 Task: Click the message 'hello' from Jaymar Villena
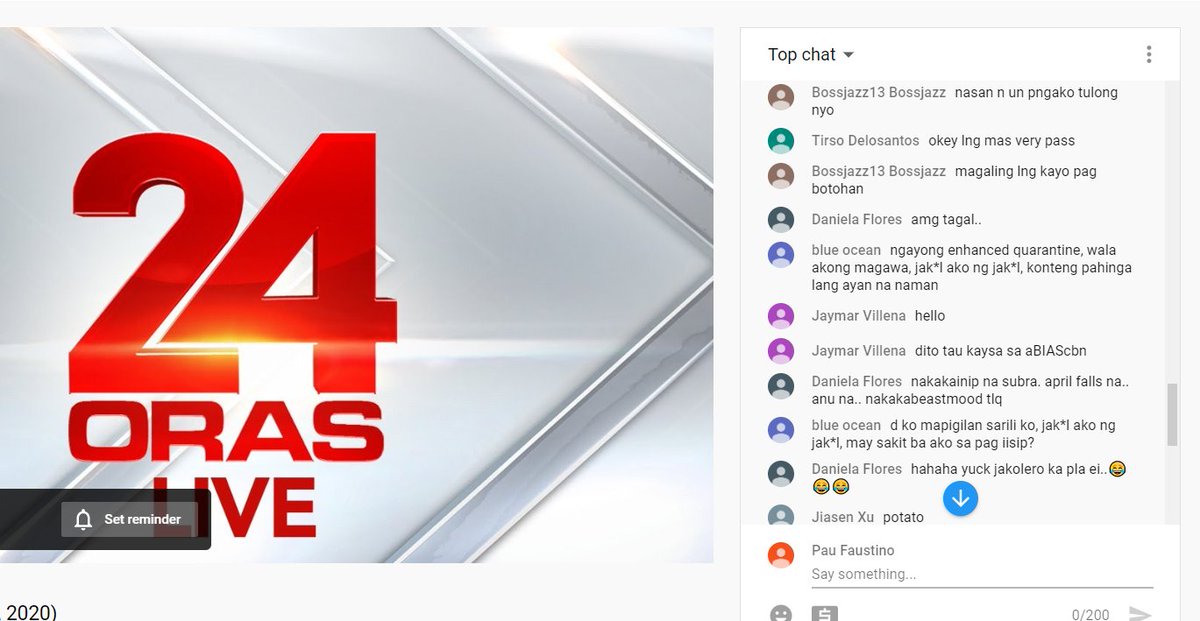point(930,316)
